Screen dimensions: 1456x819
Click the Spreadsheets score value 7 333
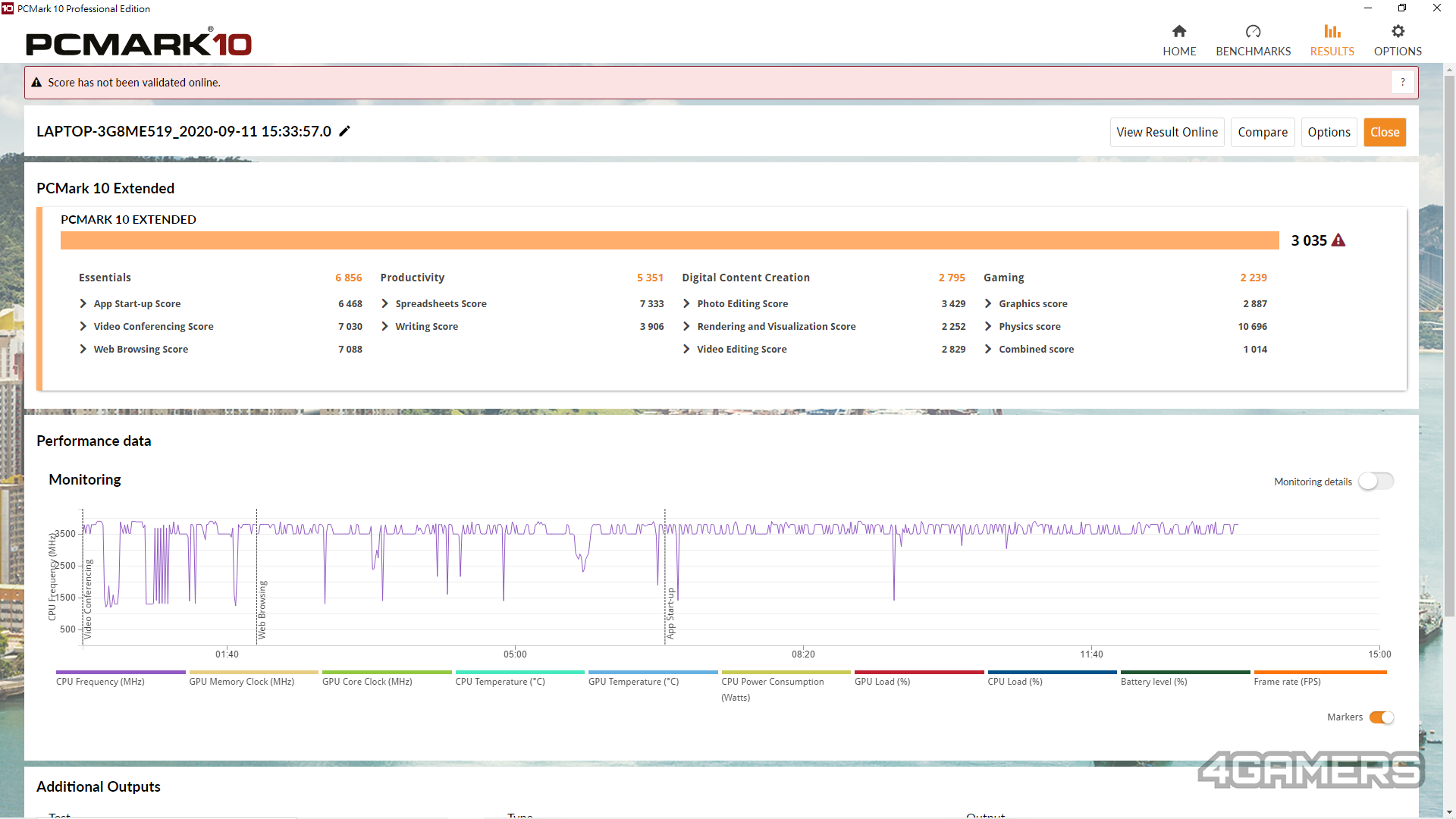[651, 303]
